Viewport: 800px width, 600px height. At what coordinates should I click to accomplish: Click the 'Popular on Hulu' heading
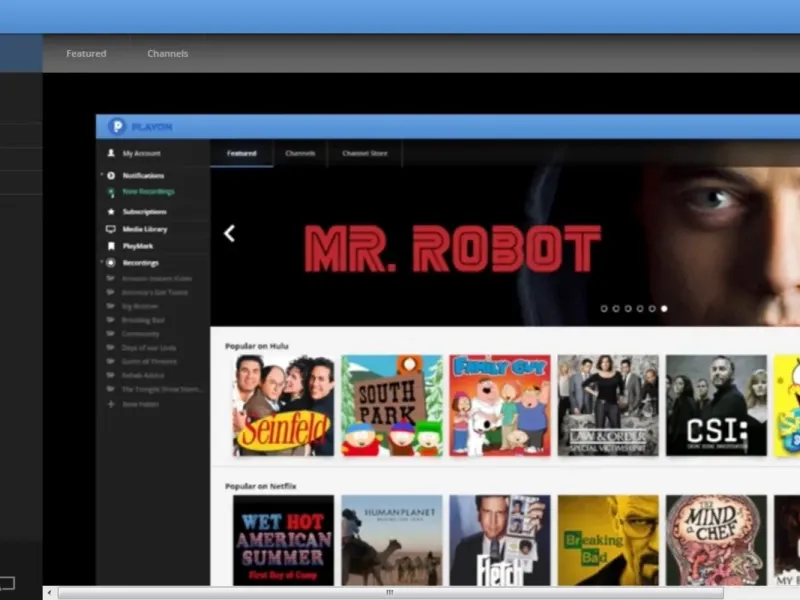(257, 346)
